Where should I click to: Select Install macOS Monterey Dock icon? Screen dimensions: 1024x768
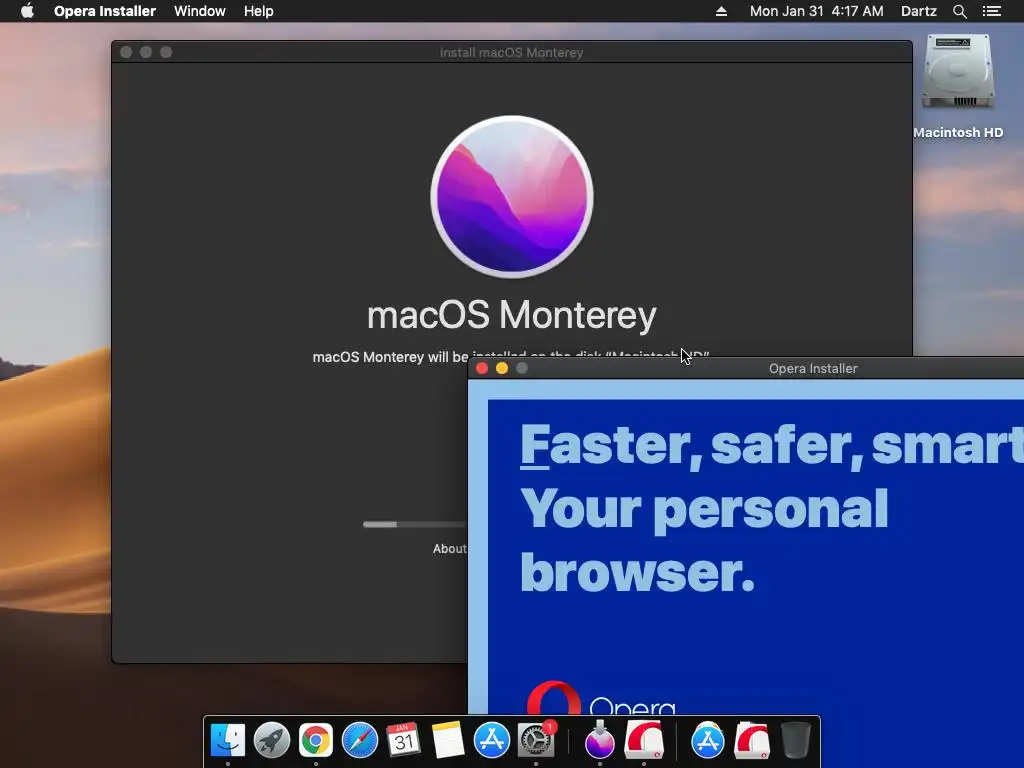click(x=600, y=741)
